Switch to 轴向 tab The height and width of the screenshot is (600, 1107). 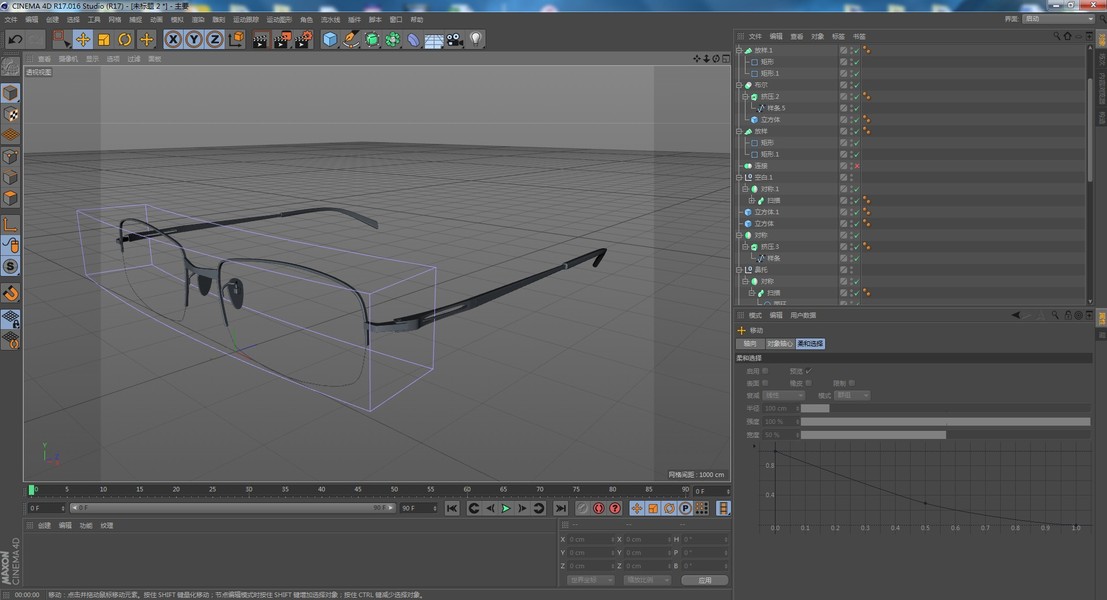tap(750, 344)
